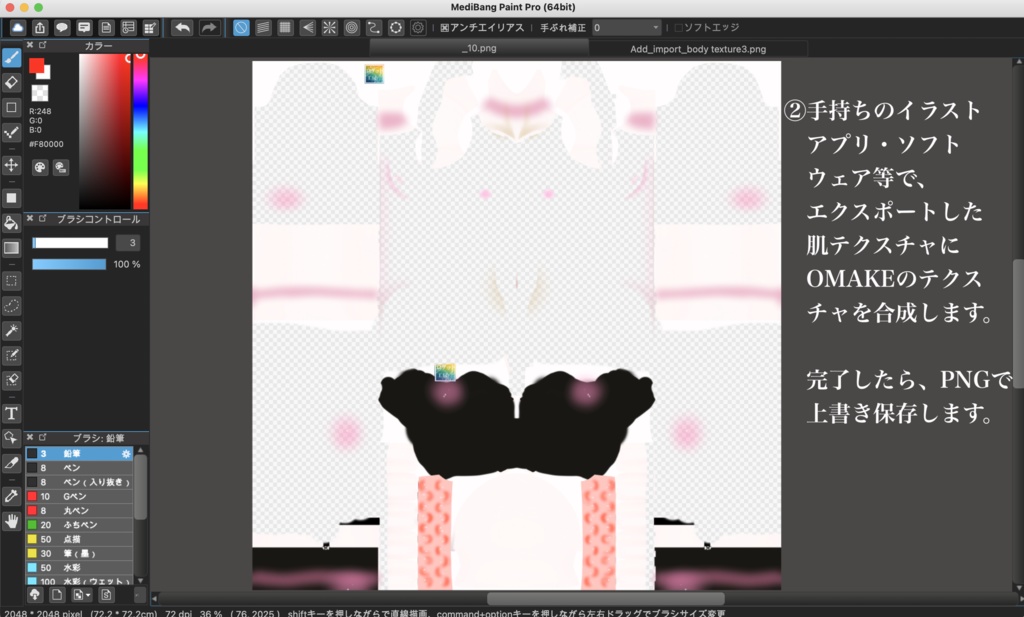Select the 丸ペン brush

point(79,511)
